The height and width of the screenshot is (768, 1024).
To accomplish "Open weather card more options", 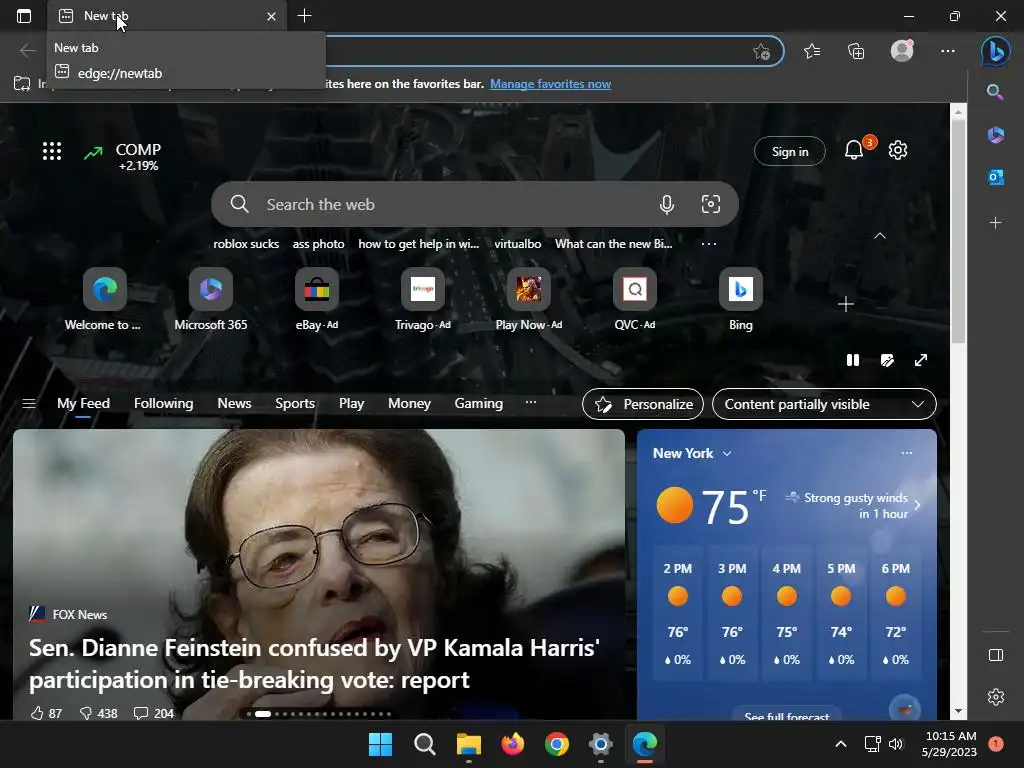I will [906, 453].
